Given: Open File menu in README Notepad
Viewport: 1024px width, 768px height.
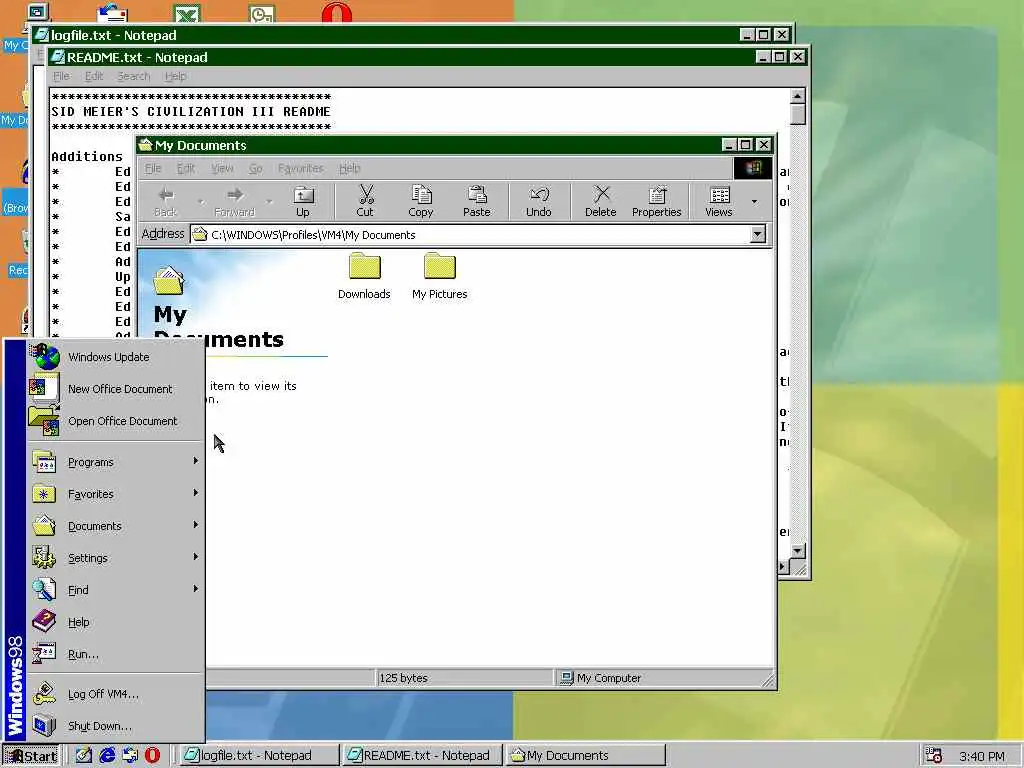Looking at the screenshot, I should pyautogui.click(x=61, y=76).
